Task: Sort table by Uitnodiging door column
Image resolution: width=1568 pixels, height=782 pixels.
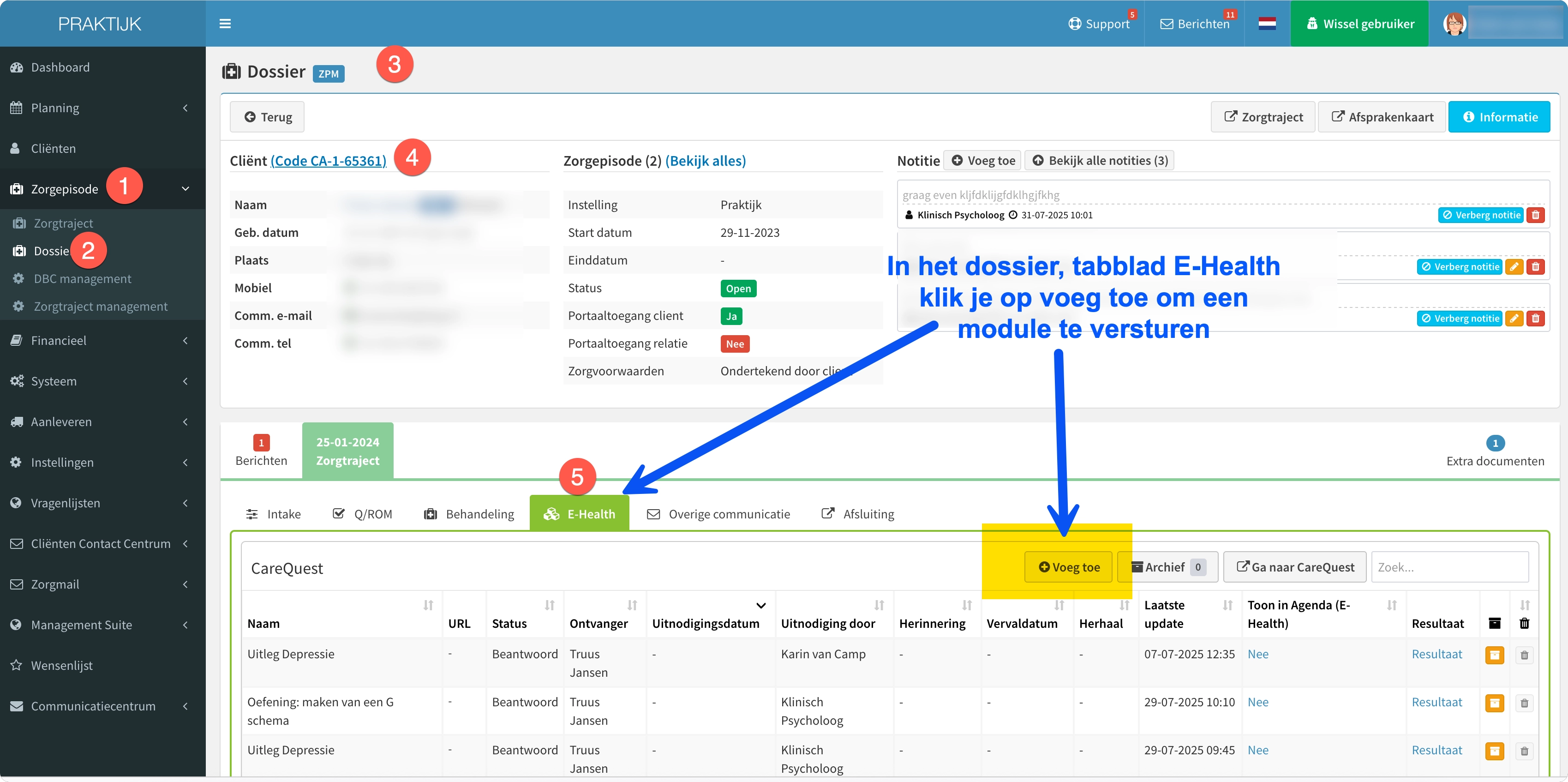Action: coord(879,605)
